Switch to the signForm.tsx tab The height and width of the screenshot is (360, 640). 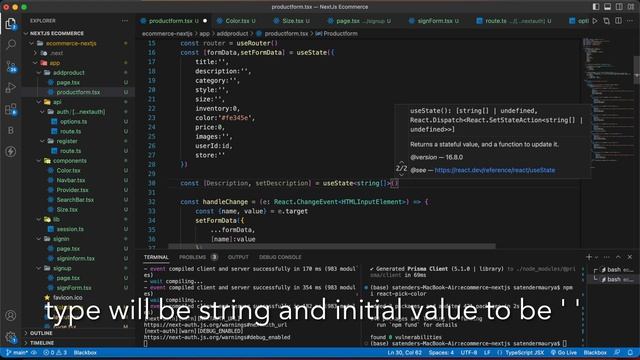click(x=435, y=21)
